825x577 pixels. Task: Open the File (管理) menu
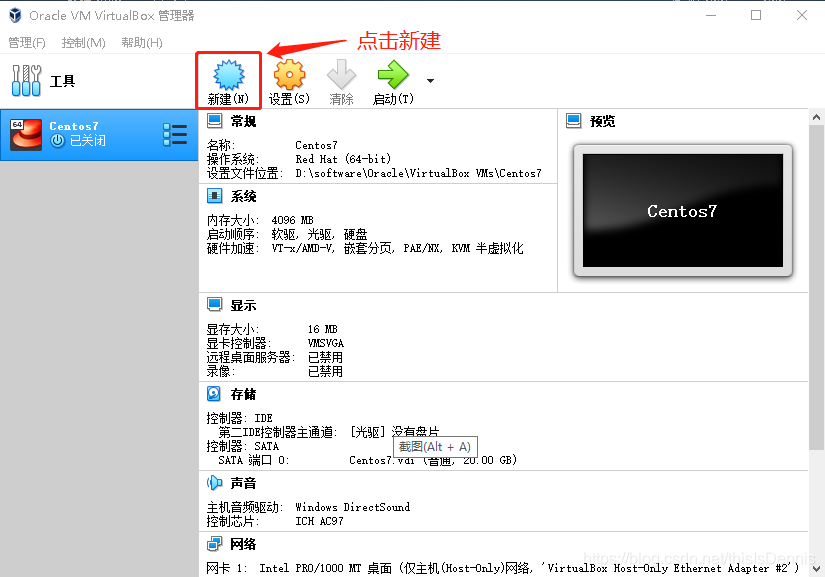tap(27, 43)
